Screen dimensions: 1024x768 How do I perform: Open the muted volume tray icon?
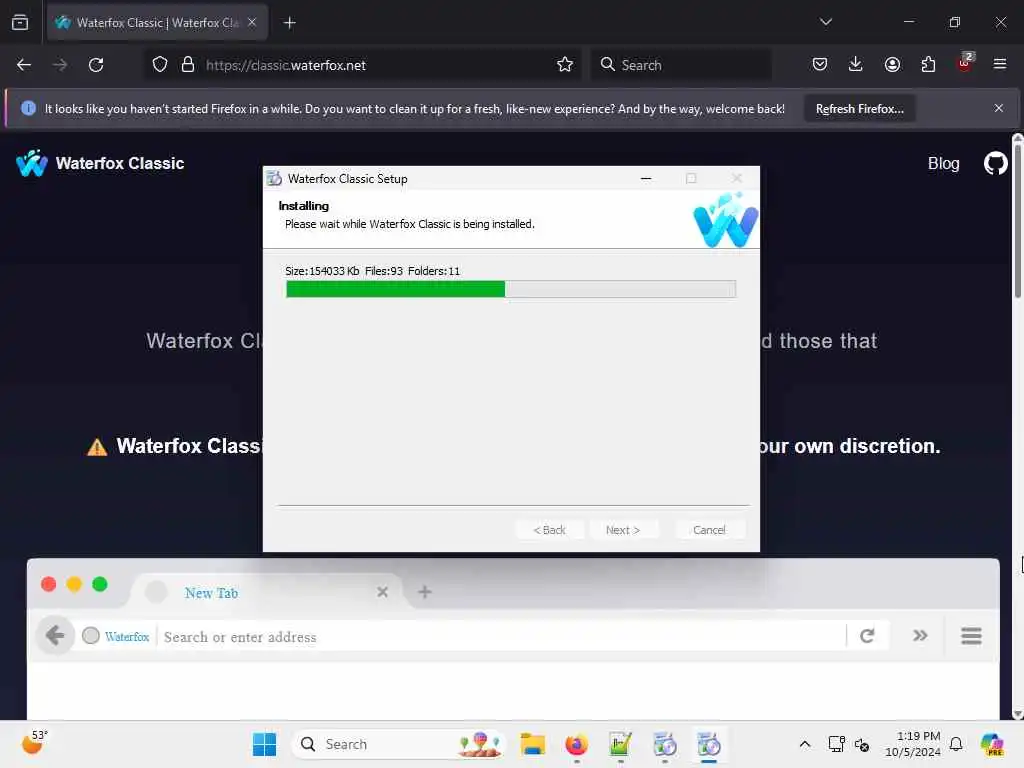click(x=862, y=744)
